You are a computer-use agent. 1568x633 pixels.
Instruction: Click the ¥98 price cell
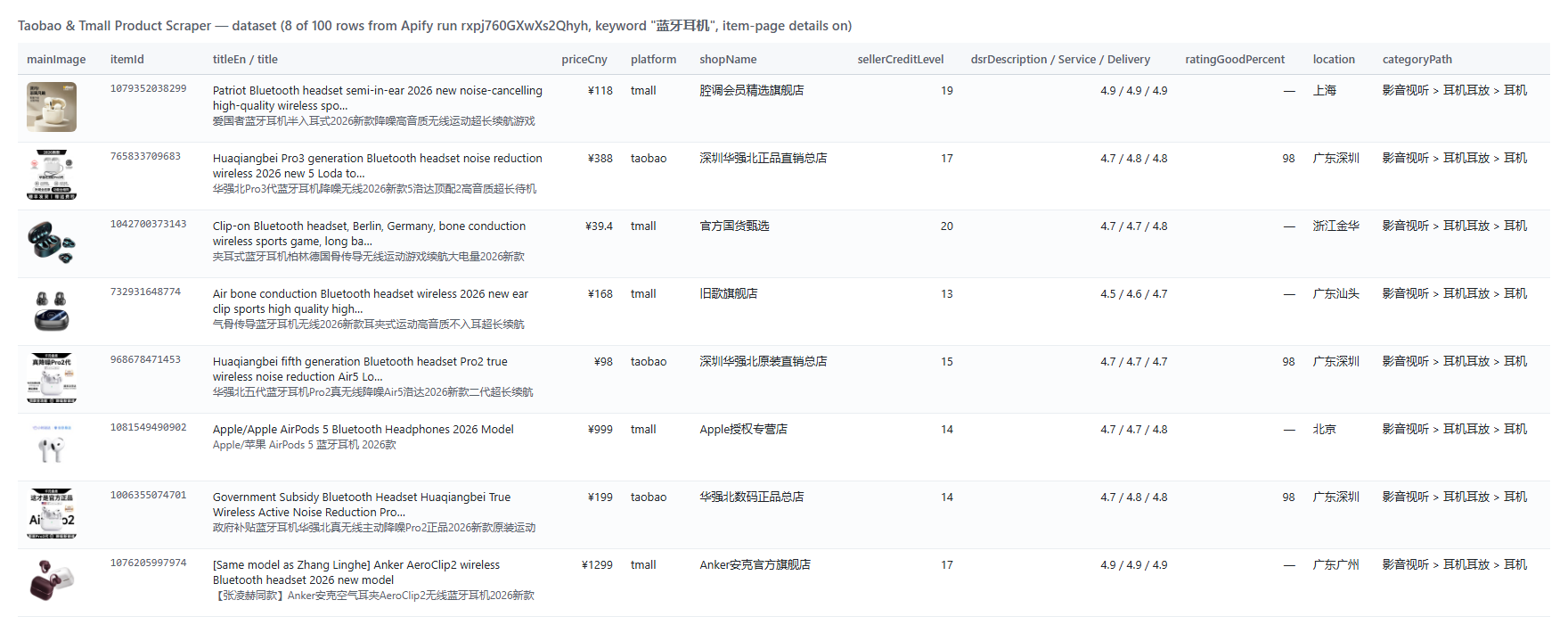(603, 362)
